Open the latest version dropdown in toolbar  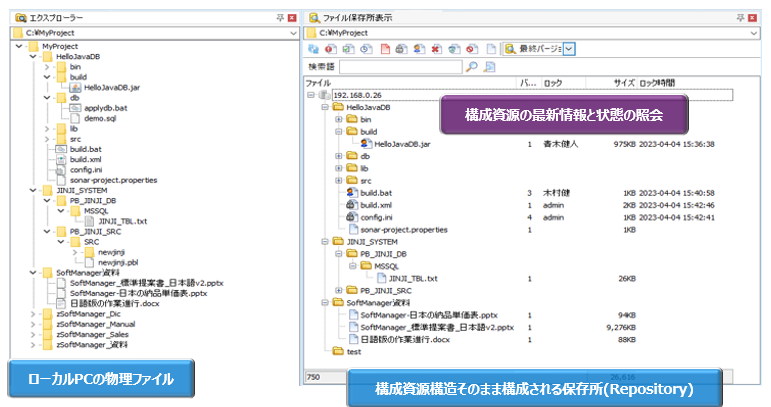pyautogui.click(x=568, y=48)
